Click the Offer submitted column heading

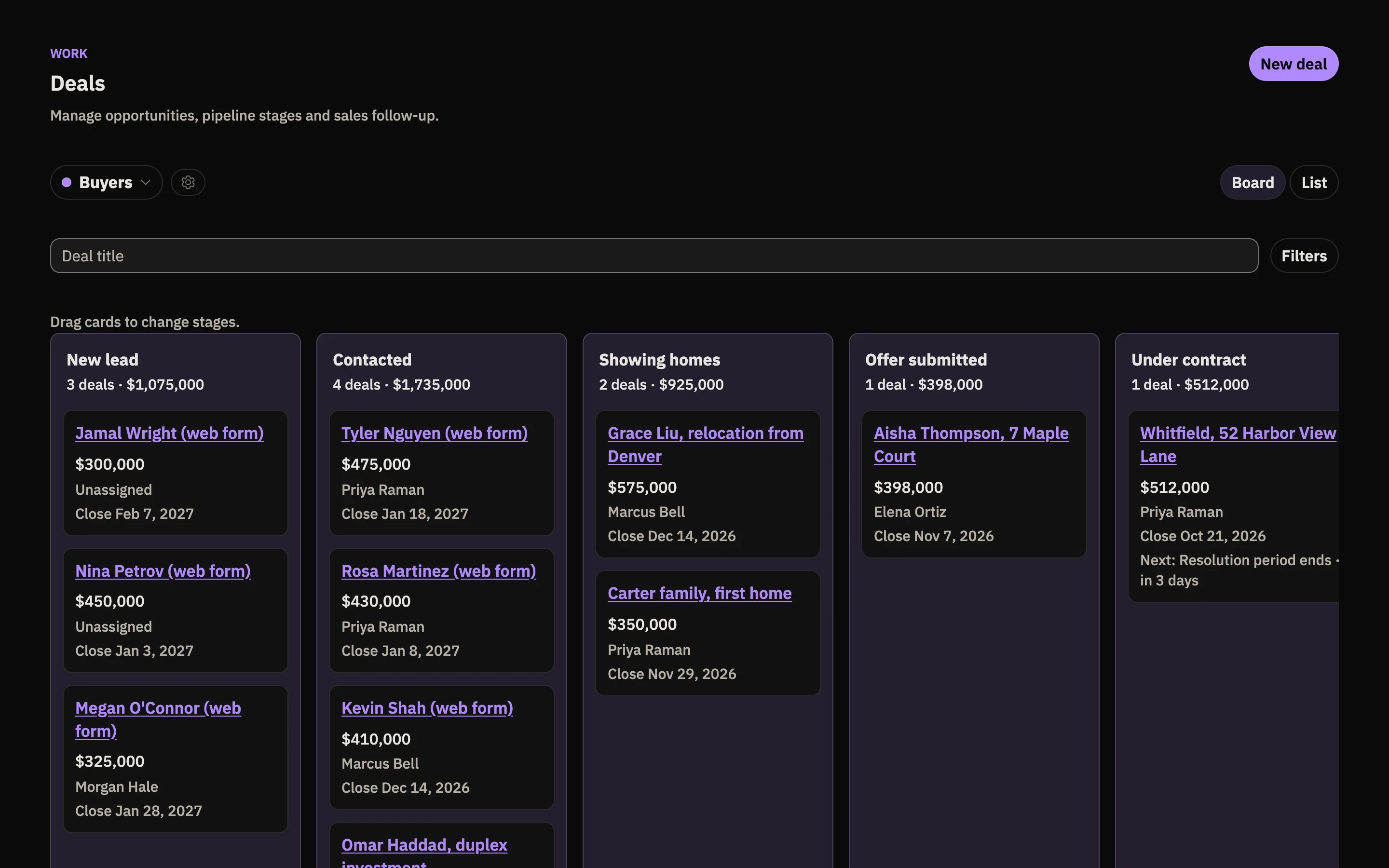pyautogui.click(x=926, y=360)
